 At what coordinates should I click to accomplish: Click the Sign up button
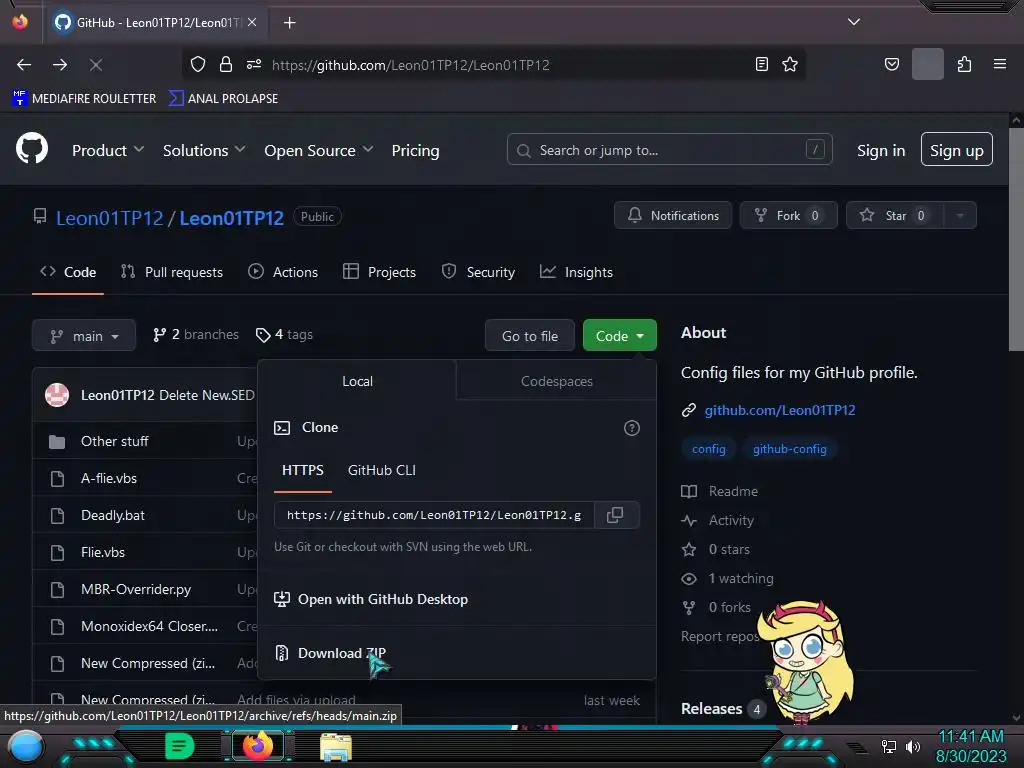pos(957,150)
